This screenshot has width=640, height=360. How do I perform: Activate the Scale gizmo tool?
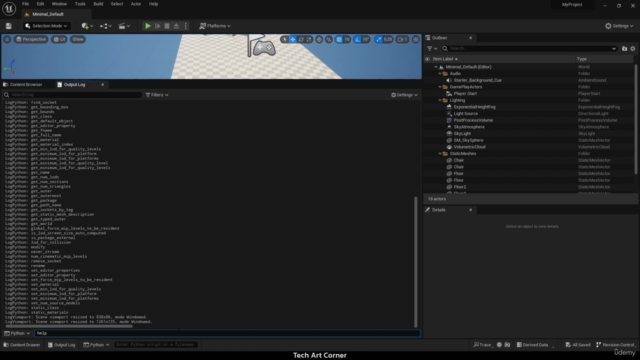tap(309, 39)
